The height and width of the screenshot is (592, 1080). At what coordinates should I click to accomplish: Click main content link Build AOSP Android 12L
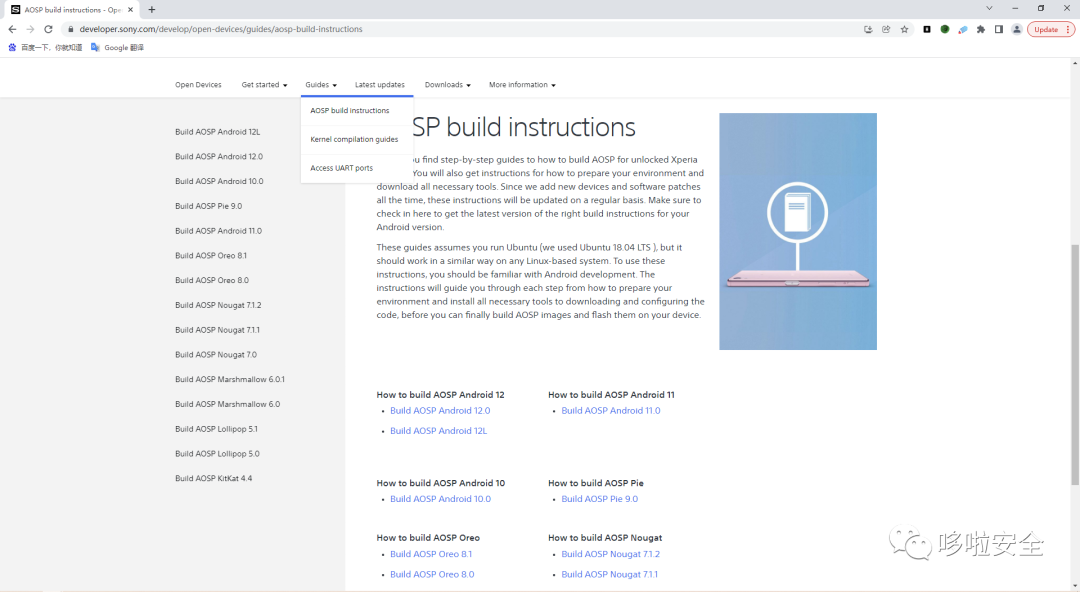[438, 431]
